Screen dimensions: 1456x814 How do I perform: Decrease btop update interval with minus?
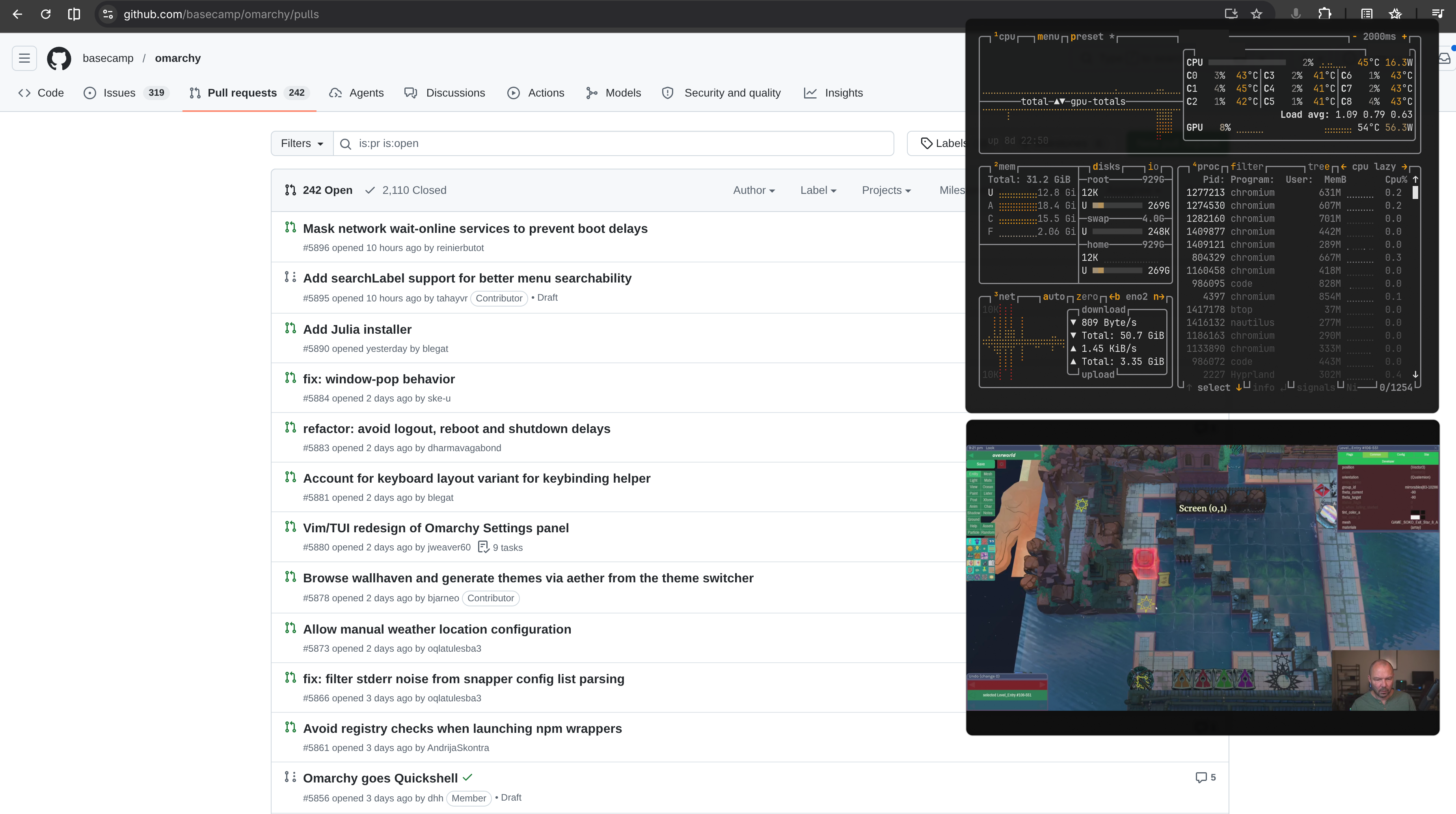1354,37
